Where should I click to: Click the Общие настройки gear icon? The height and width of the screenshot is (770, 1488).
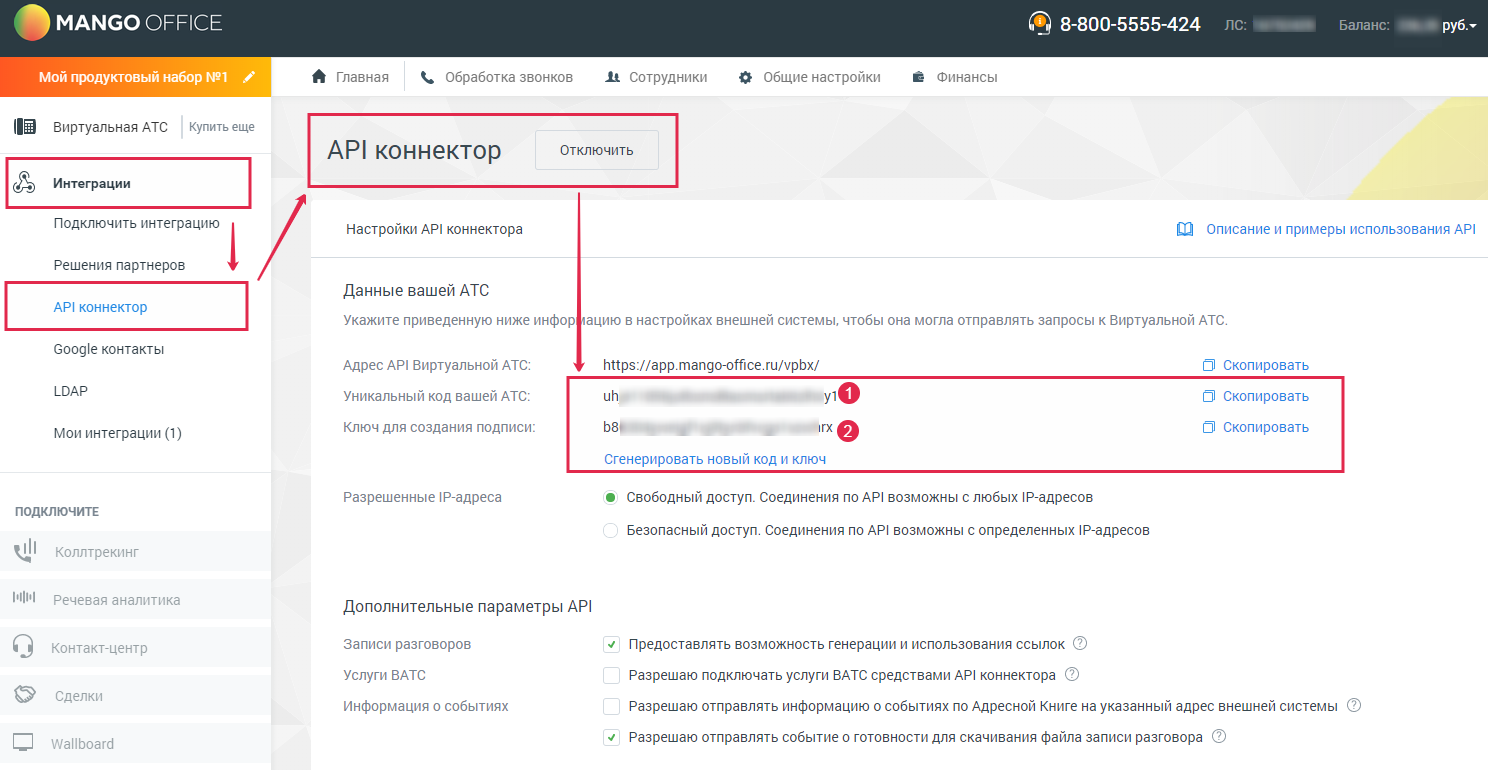745,77
